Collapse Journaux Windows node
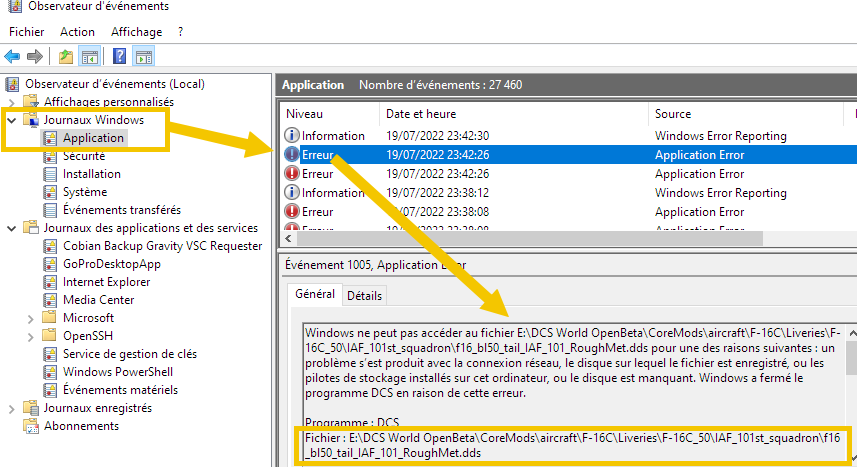This screenshot has height=467, width=857. [11, 120]
